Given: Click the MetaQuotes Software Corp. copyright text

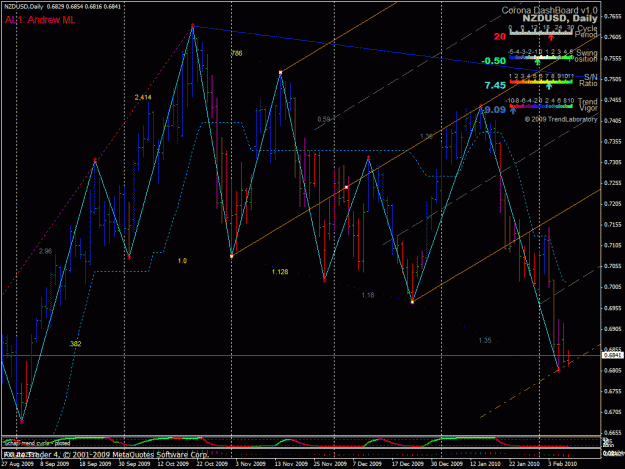Looking at the screenshot, I should (x=106, y=455).
